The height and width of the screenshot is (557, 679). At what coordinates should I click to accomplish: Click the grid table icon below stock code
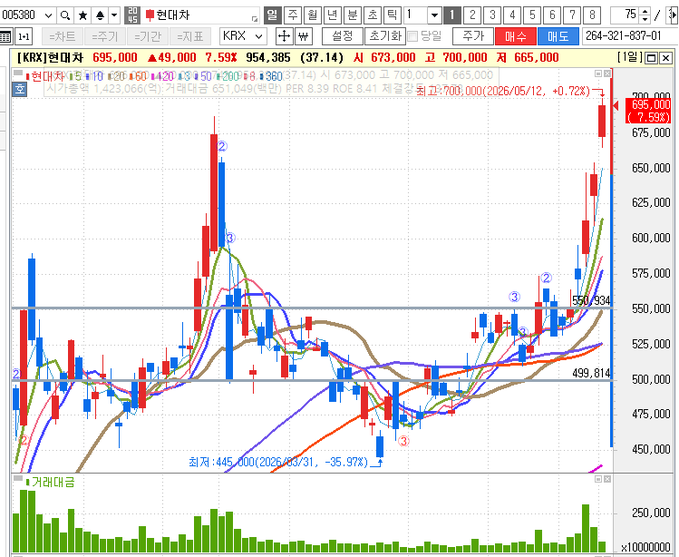pyautogui.click(x=5, y=36)
